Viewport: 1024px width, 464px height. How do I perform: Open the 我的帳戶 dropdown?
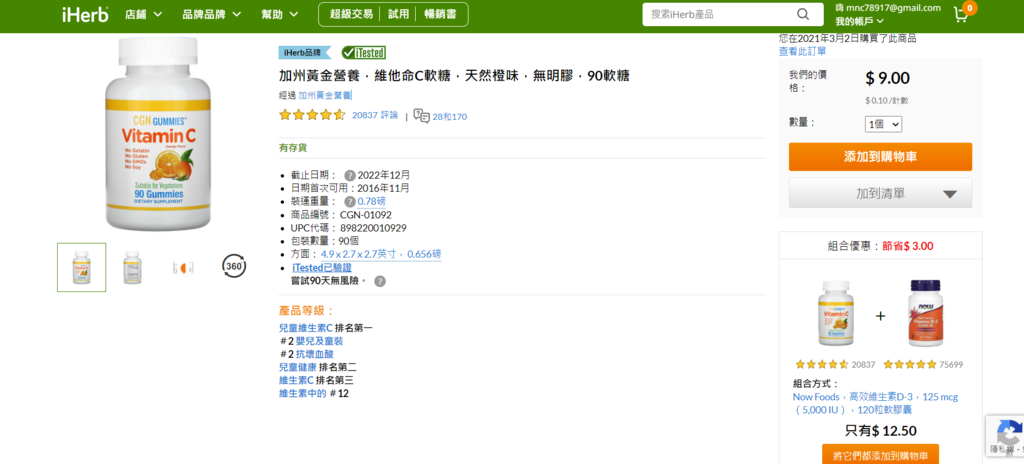(x=859, y=21)
